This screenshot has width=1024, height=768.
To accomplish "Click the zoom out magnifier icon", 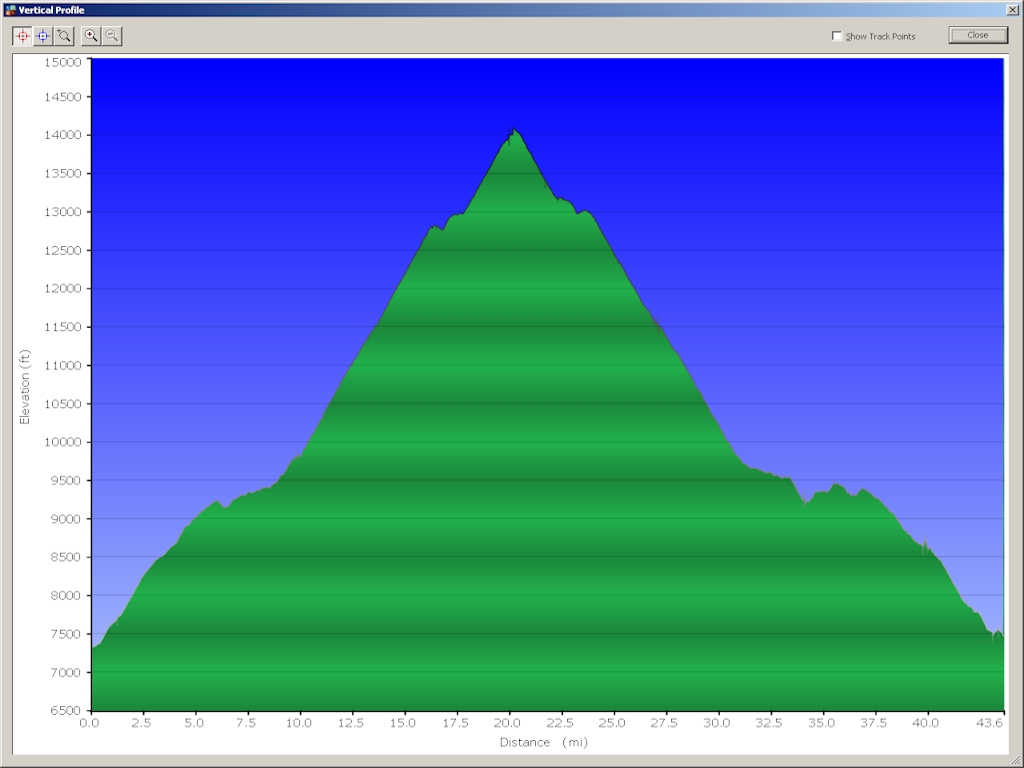I will (x=112, y=36).
